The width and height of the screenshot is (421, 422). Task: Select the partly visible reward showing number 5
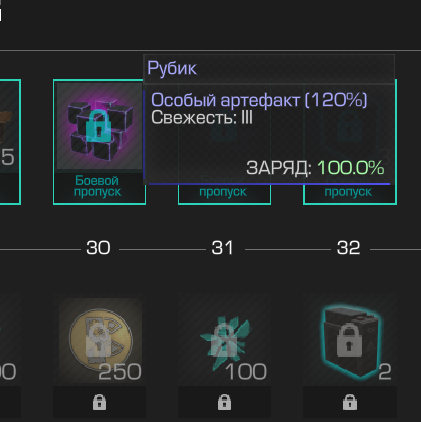(10, 142)
